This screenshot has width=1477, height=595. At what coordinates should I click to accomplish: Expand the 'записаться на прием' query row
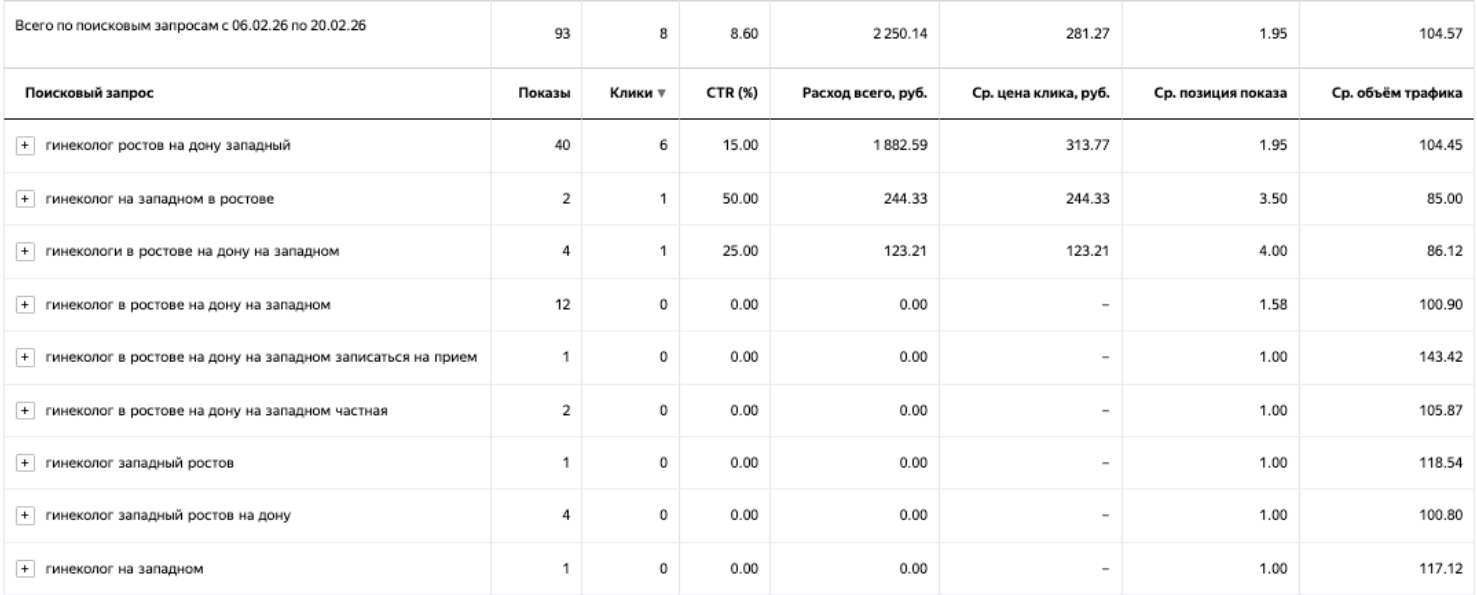tap(24, 358)
